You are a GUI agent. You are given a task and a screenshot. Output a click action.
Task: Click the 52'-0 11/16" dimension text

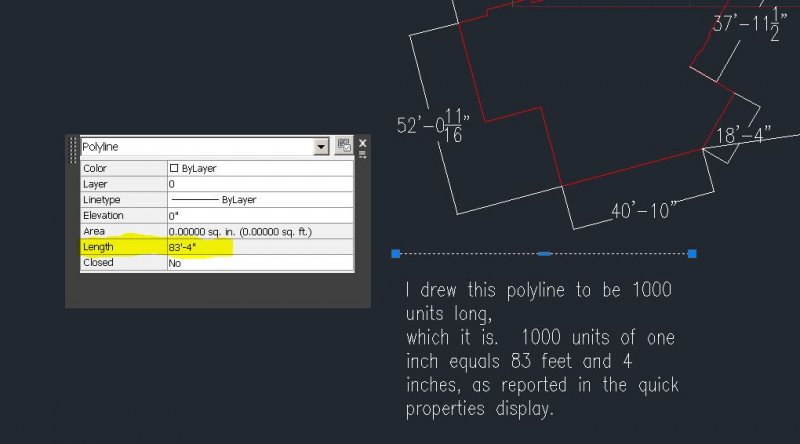pyautogui.click(x=433, y=126)
